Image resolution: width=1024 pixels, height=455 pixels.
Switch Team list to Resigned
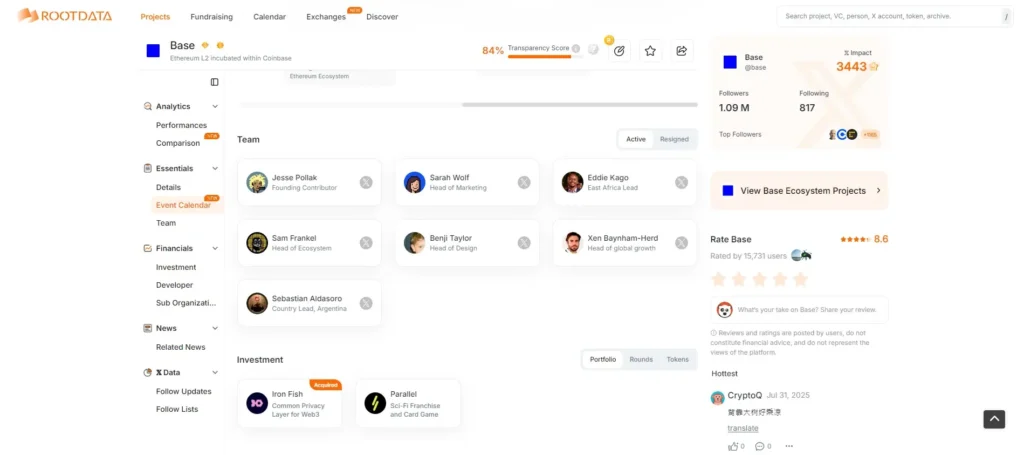[674, 139]
